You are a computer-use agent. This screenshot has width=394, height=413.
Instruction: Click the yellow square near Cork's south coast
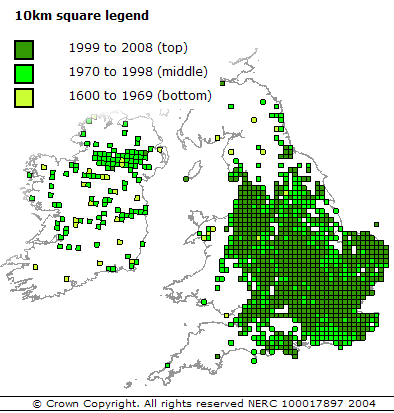[67, 278]
